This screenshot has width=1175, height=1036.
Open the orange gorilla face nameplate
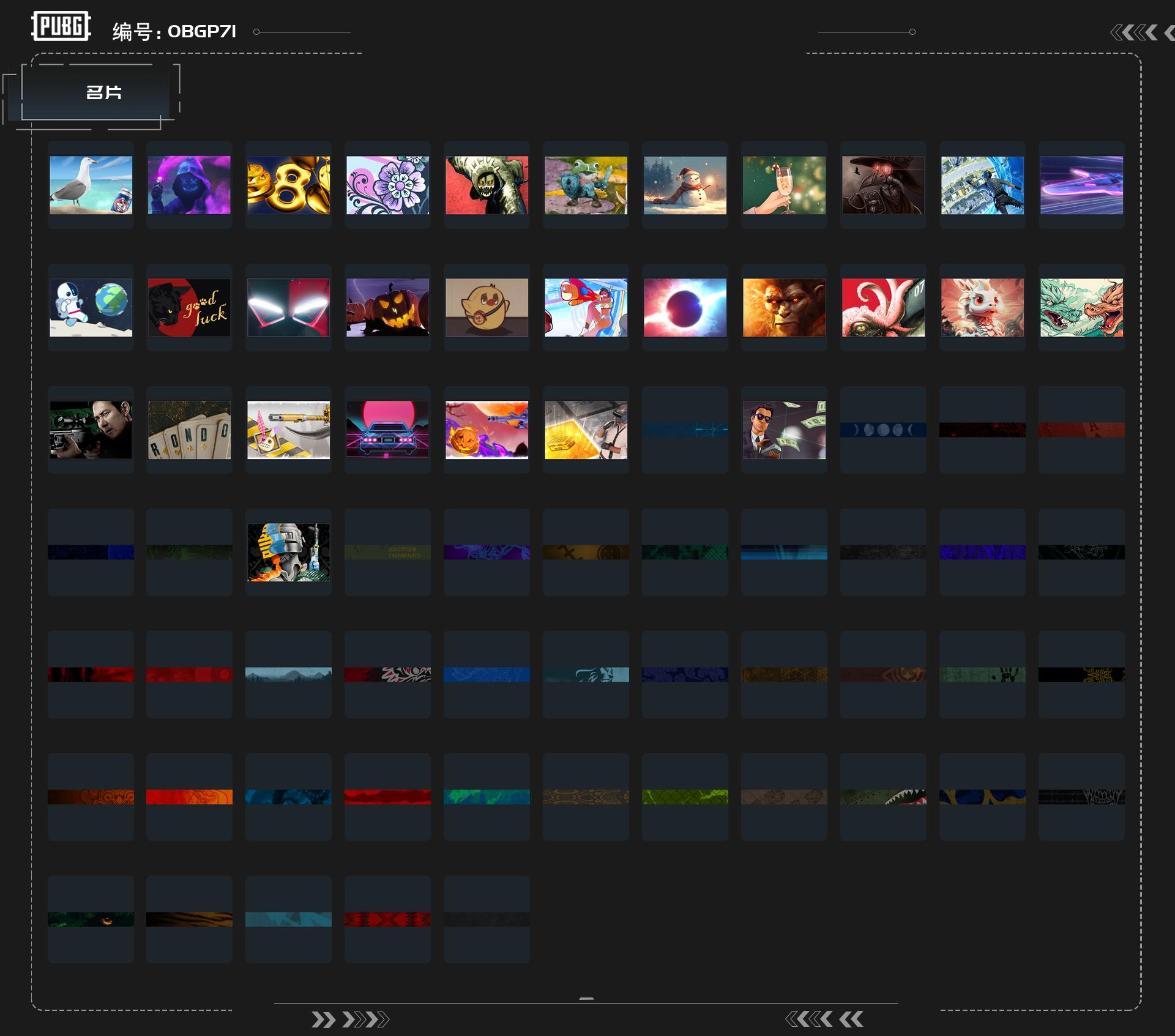784,307
